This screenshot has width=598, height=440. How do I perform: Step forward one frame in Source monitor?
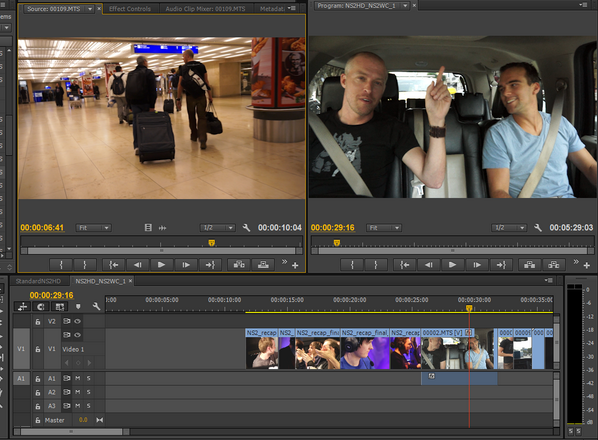[x=186, y=265]
